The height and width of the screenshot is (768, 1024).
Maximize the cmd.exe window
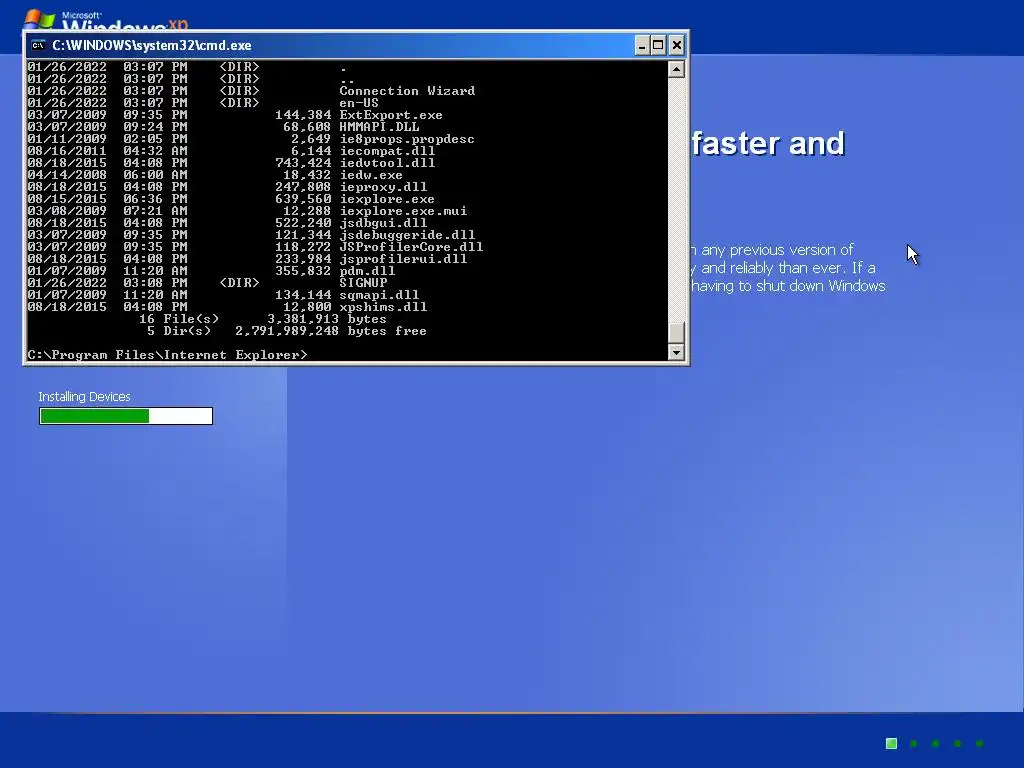pos(658,45)
